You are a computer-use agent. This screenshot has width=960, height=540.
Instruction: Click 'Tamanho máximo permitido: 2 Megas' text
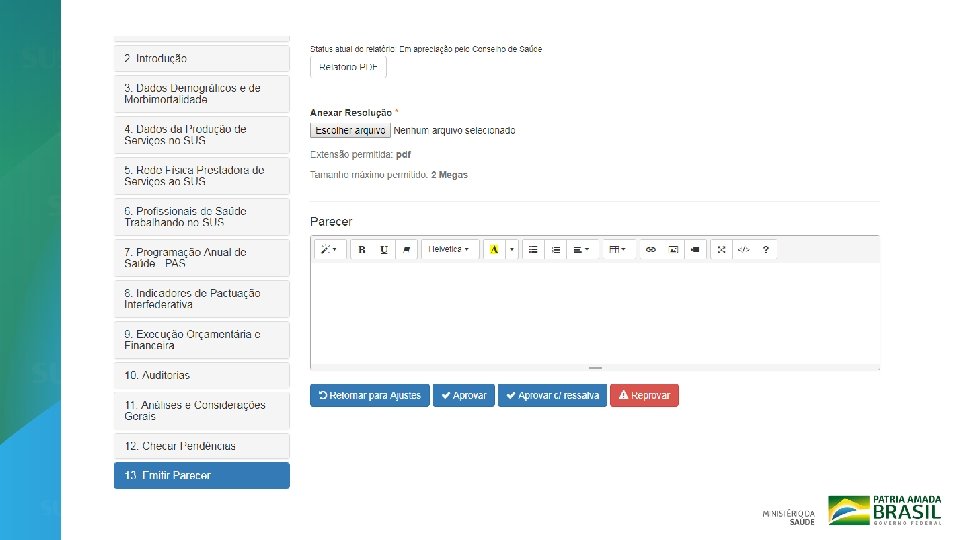click(x=389, y=174)
